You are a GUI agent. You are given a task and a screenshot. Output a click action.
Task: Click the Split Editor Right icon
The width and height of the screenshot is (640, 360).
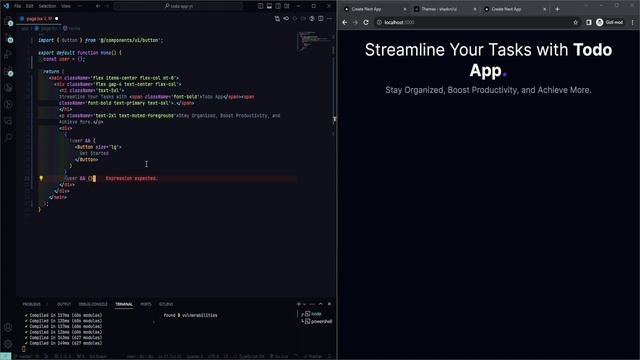[x=321, y=19]
